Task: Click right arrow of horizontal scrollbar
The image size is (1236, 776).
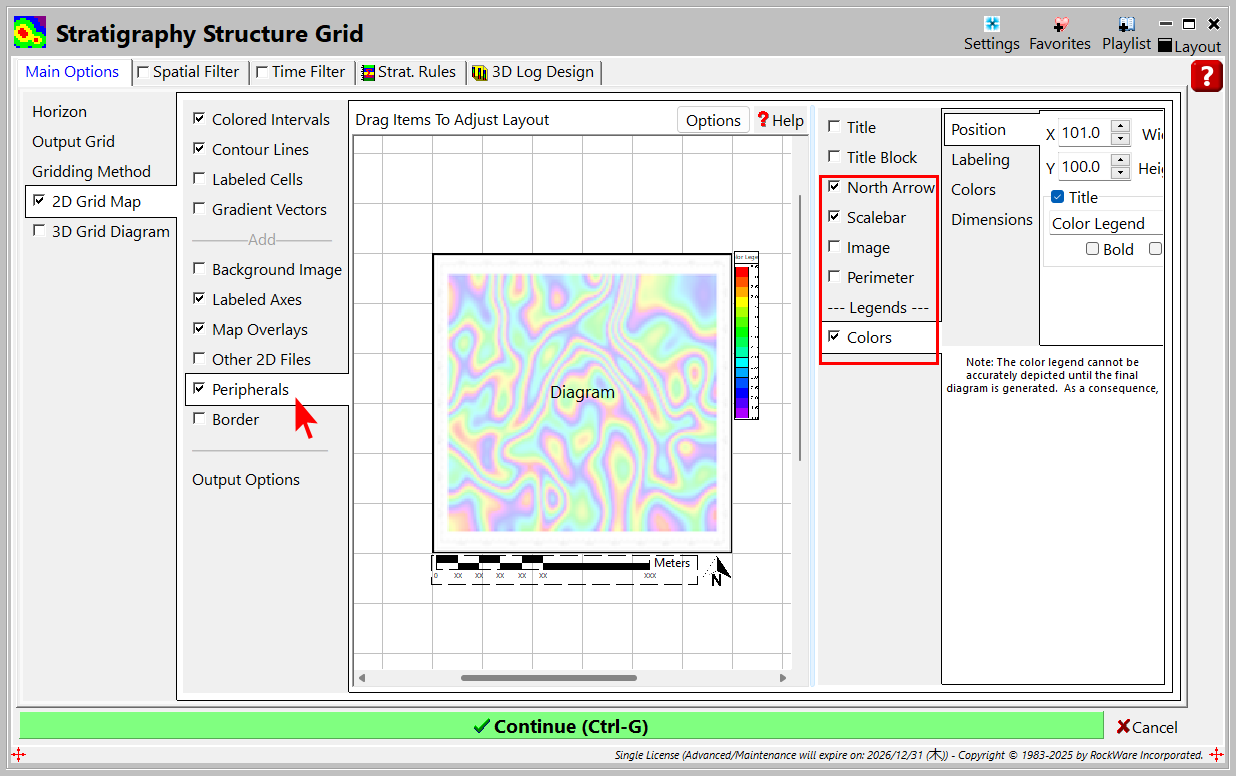Action: (x=782, y=678)
